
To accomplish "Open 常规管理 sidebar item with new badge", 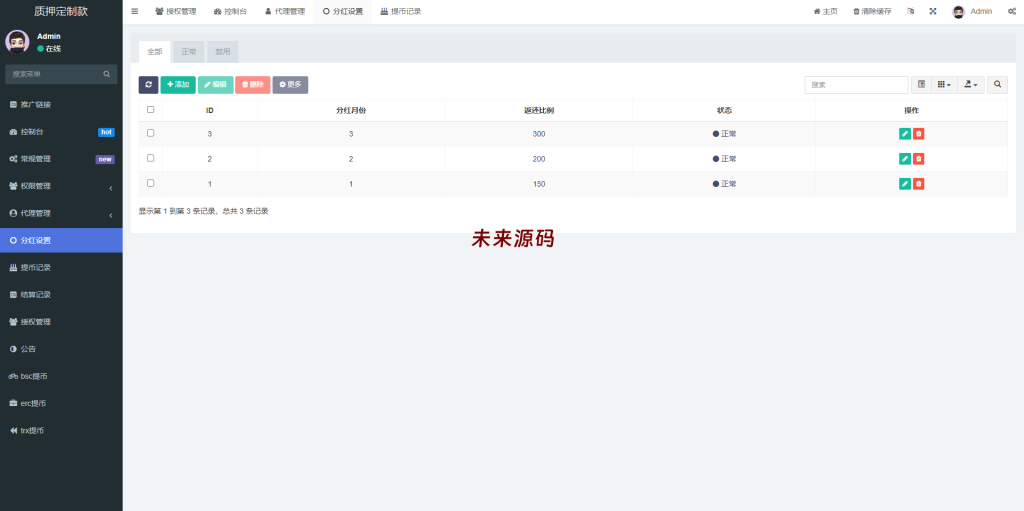I will 61,159.
